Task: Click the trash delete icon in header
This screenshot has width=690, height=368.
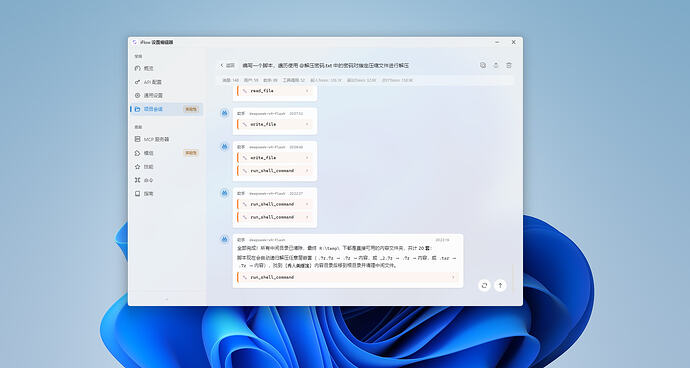Action: (x=509, y=65)
